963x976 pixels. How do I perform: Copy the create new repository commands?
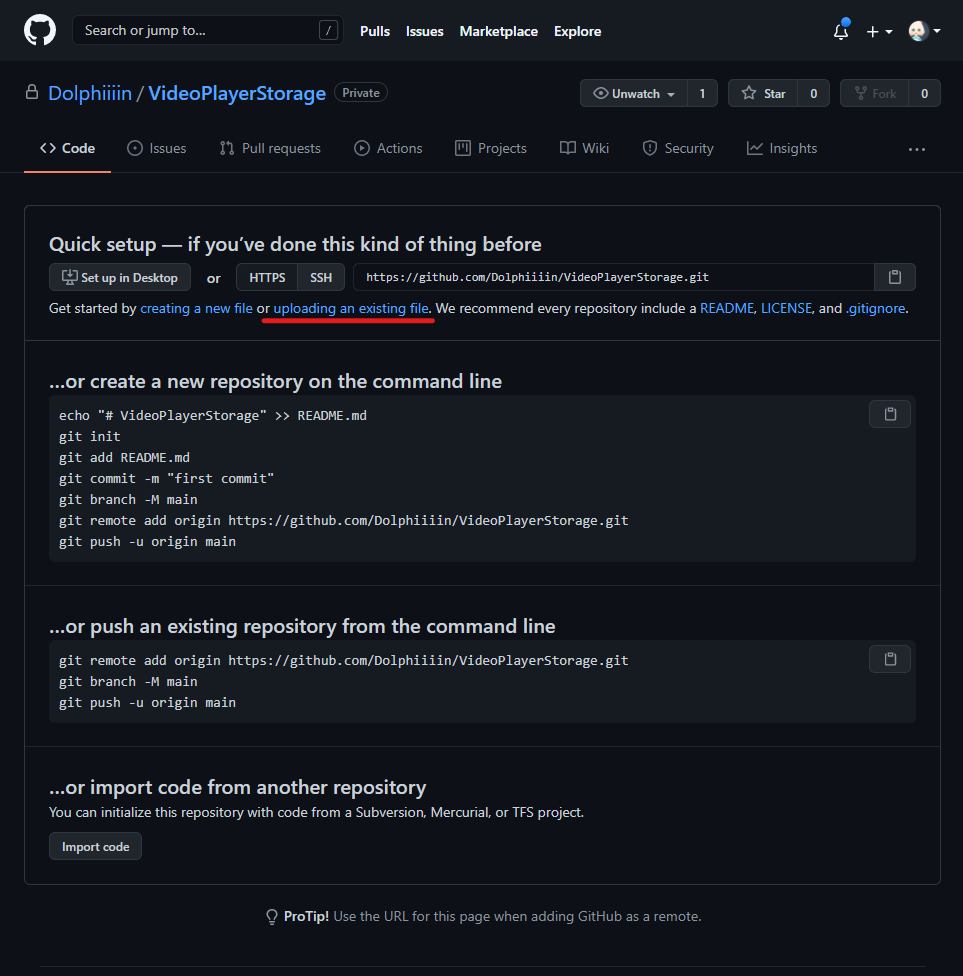(x=890, y=414)
